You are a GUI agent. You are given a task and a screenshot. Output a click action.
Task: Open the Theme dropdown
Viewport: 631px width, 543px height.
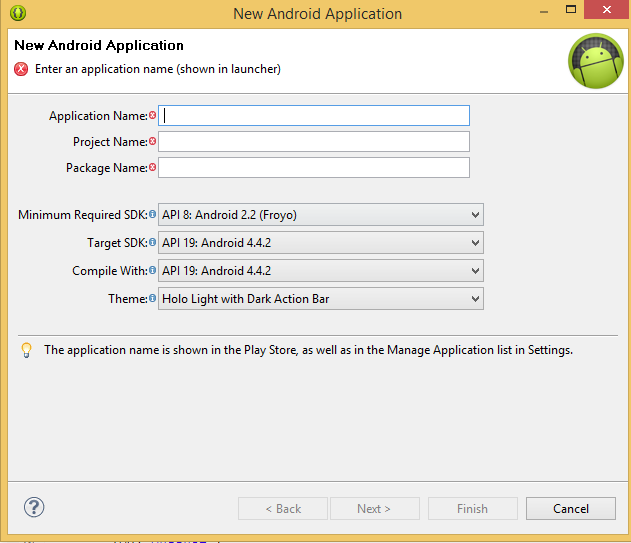point(321,299)
